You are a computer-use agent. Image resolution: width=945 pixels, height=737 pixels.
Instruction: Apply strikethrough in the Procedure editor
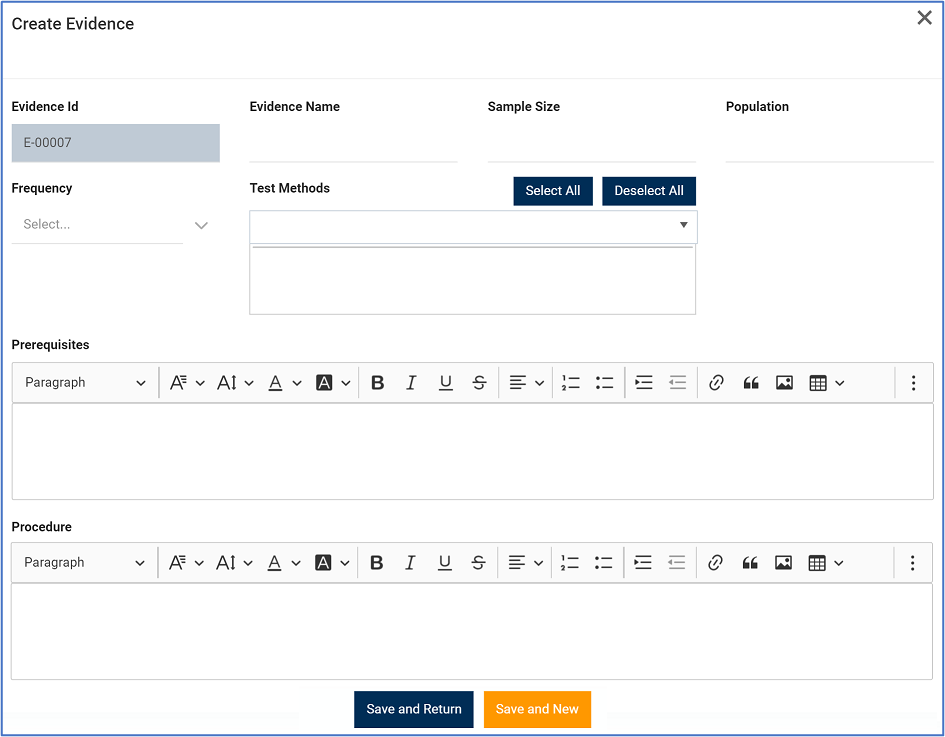pos(479,562)
